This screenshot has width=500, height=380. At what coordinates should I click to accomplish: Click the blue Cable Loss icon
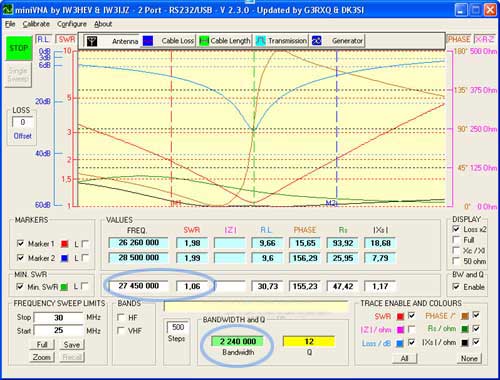click(x=148, y=41)
